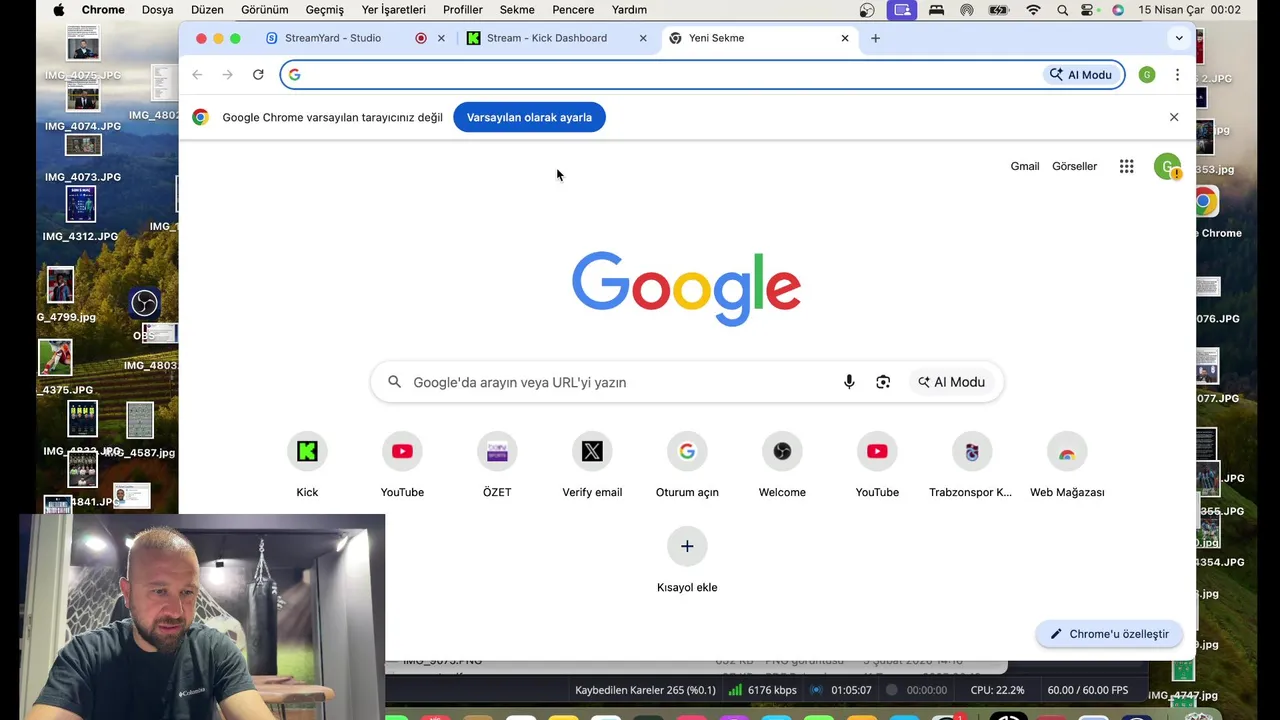Open Siri from the menu bar

(1118, 10)
